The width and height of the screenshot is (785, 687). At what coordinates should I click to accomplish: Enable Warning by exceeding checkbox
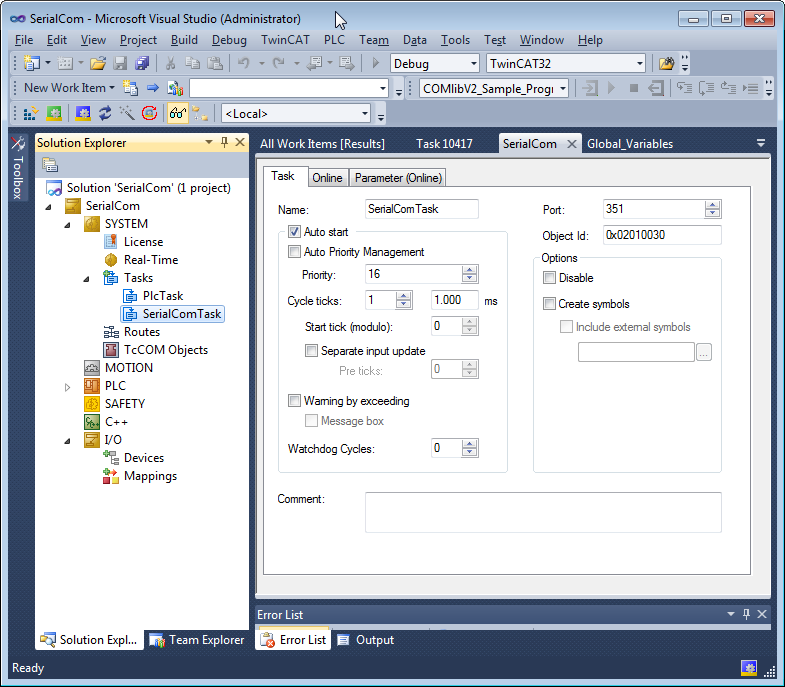click(294, 401)
